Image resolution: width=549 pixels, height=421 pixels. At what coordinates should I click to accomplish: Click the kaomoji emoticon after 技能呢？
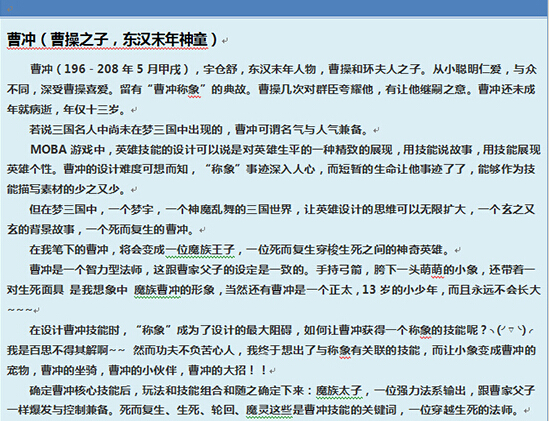(x=511, y=330)
